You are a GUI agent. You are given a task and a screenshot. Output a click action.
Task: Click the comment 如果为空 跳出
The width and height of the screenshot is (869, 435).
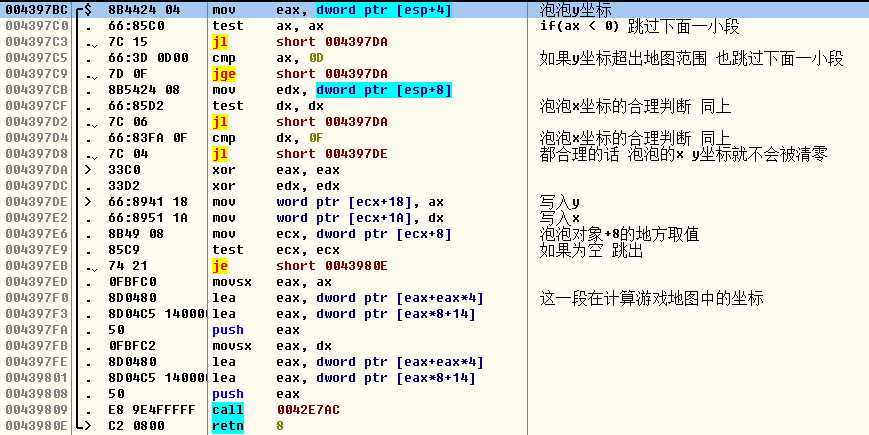tap(591, 250)
